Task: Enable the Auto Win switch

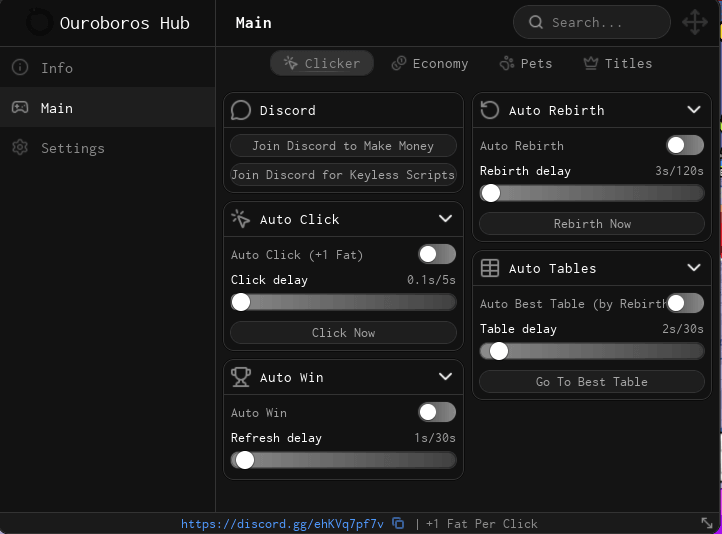Action: pos(437,412)
